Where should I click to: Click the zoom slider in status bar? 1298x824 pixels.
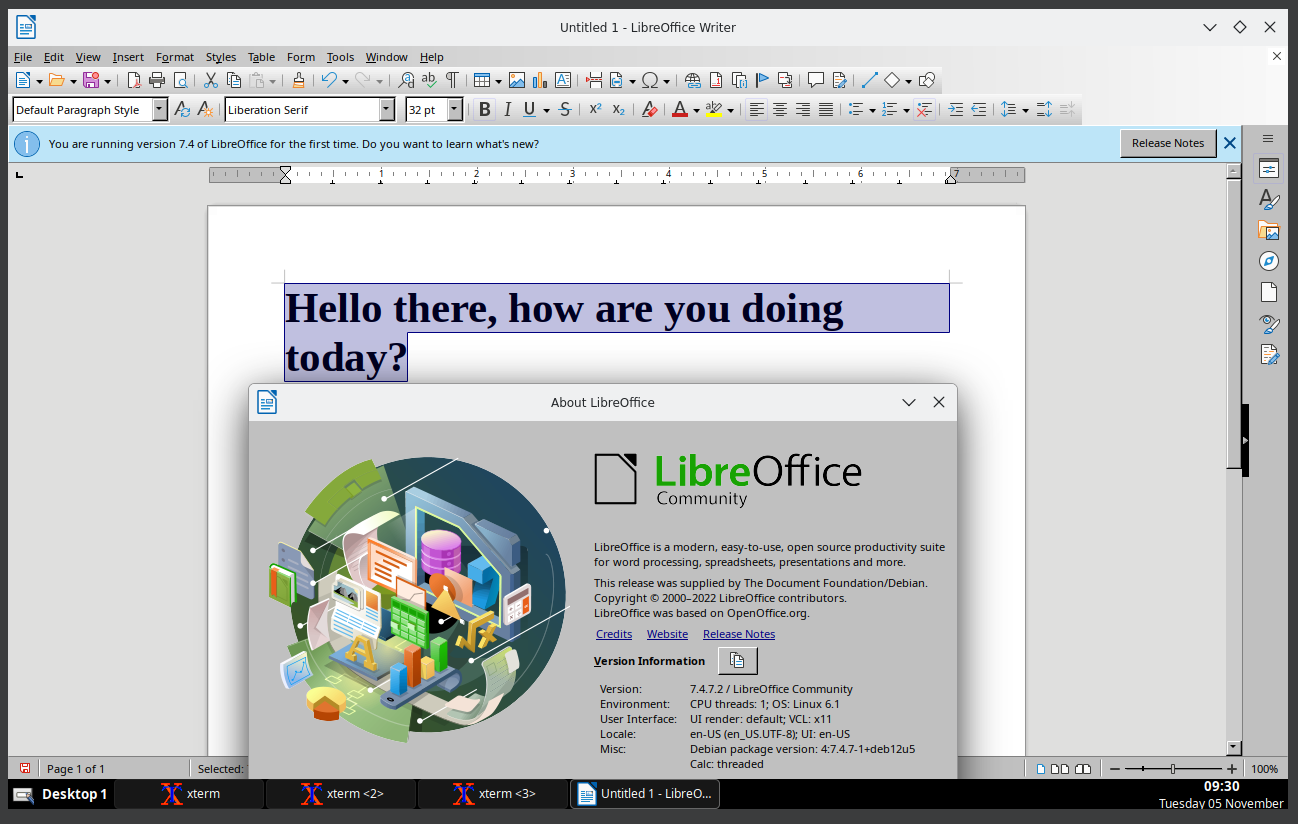[1173, 769]
